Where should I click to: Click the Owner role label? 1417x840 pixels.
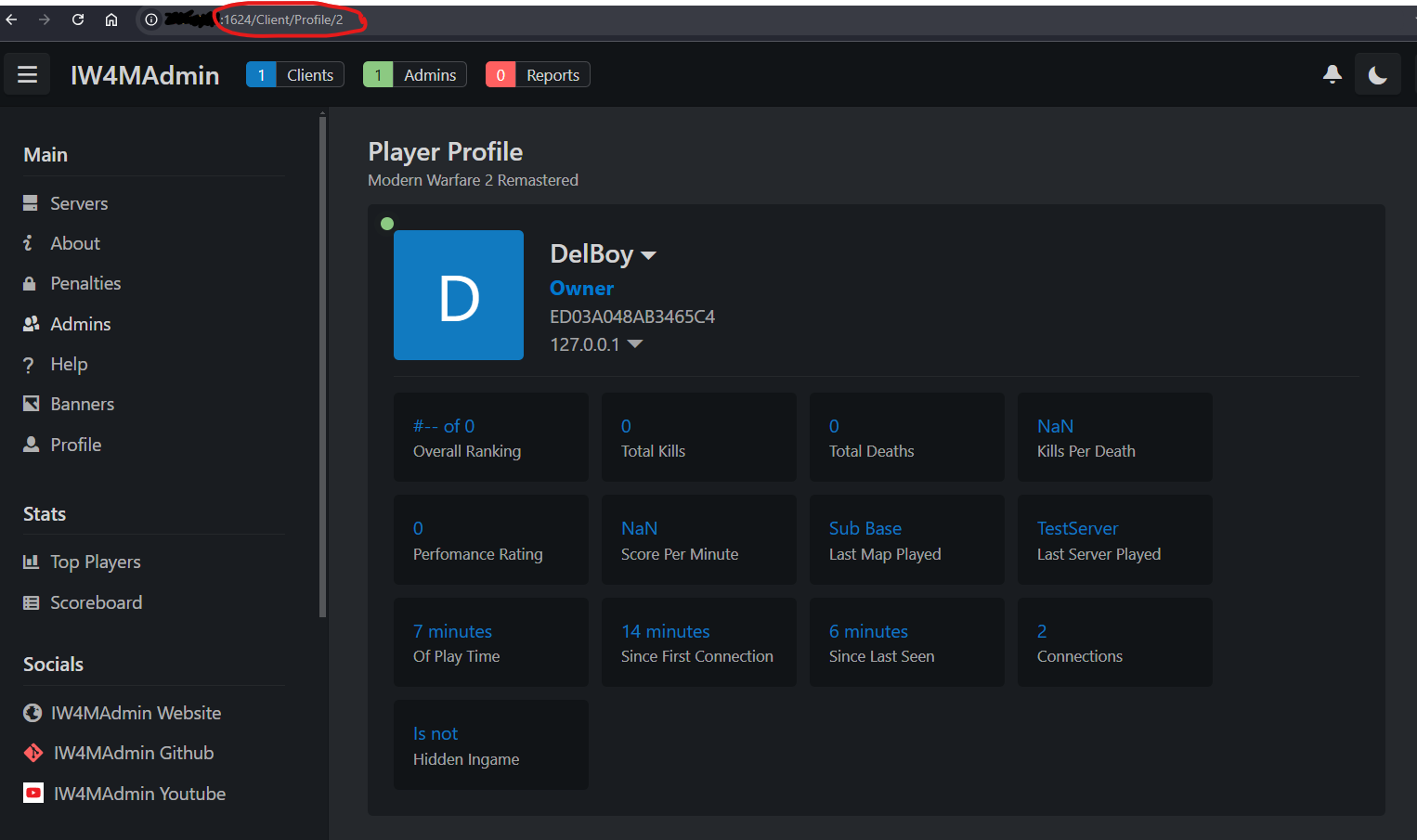581,288
